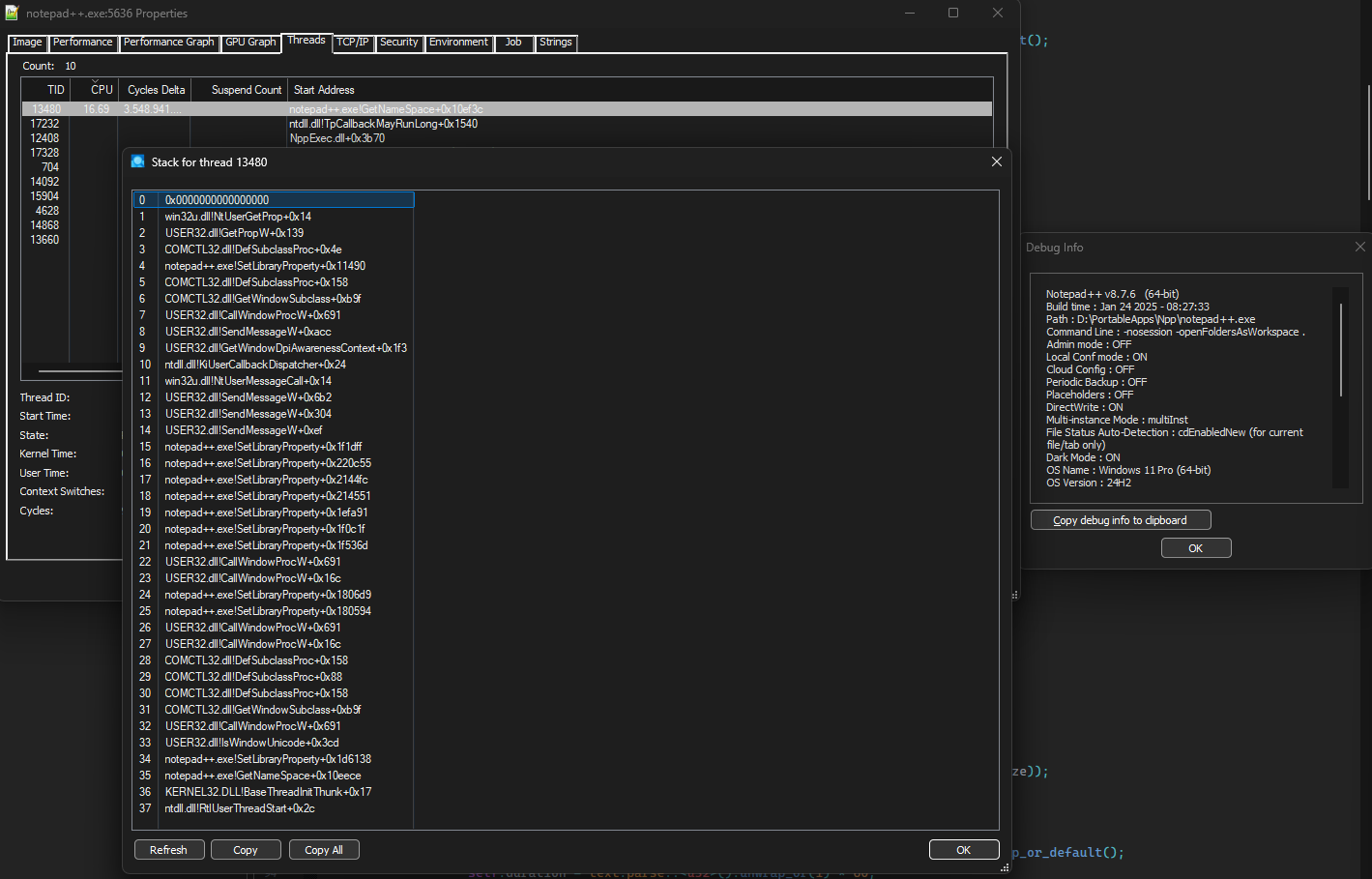1372x879 pixels.
Task: Click the stack dialog resize grip corner
Action: click(x=1005, y=868)
